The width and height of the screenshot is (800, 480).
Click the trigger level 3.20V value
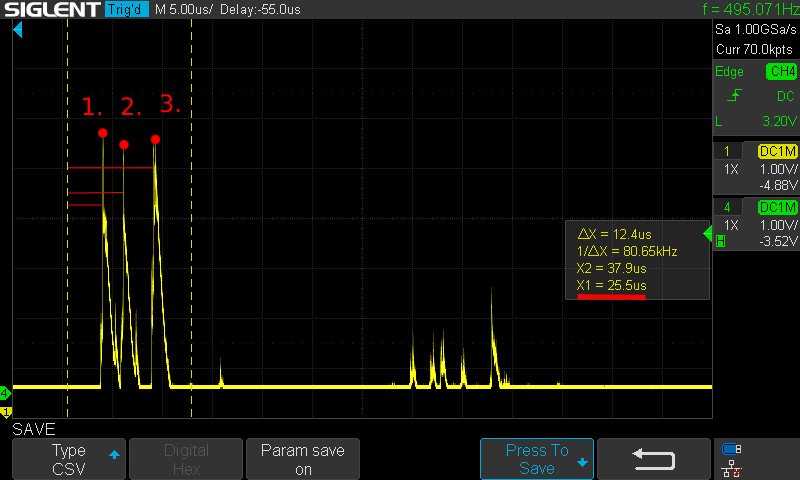click(x=779, y=121)
